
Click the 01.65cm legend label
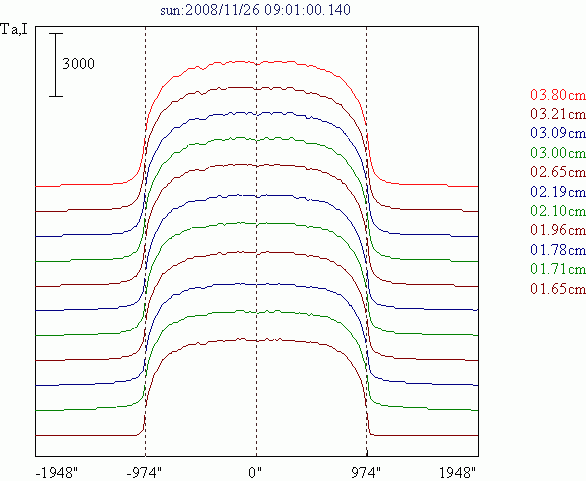point(558,289)
